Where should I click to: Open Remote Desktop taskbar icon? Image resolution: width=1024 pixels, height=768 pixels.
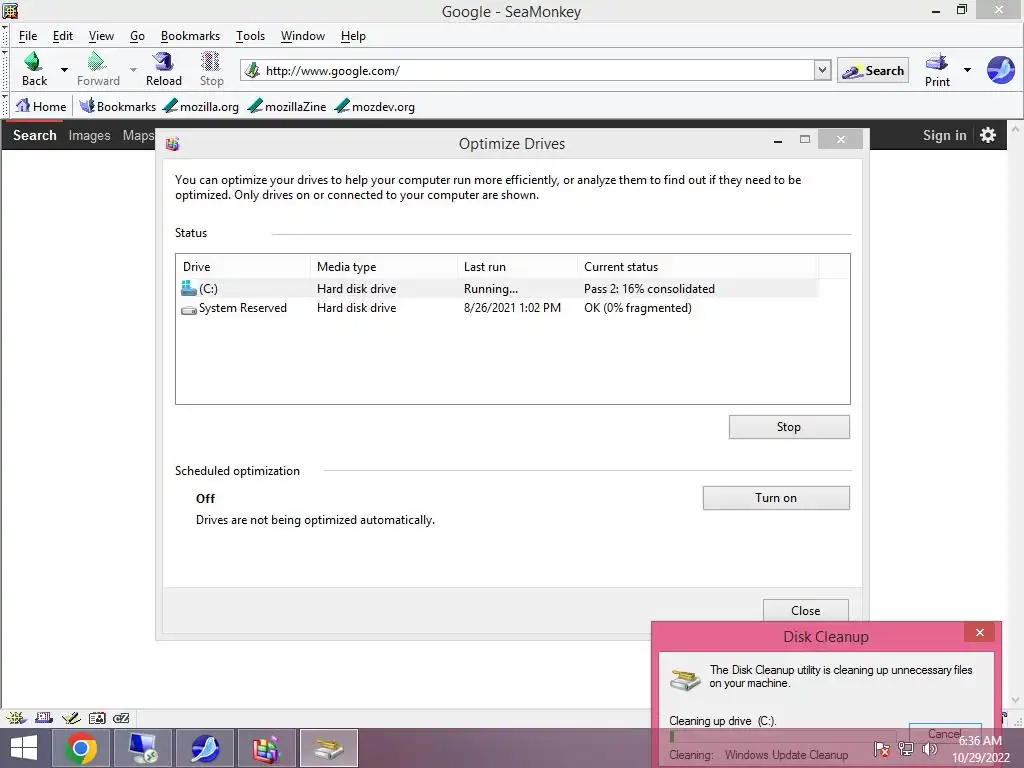142,748
